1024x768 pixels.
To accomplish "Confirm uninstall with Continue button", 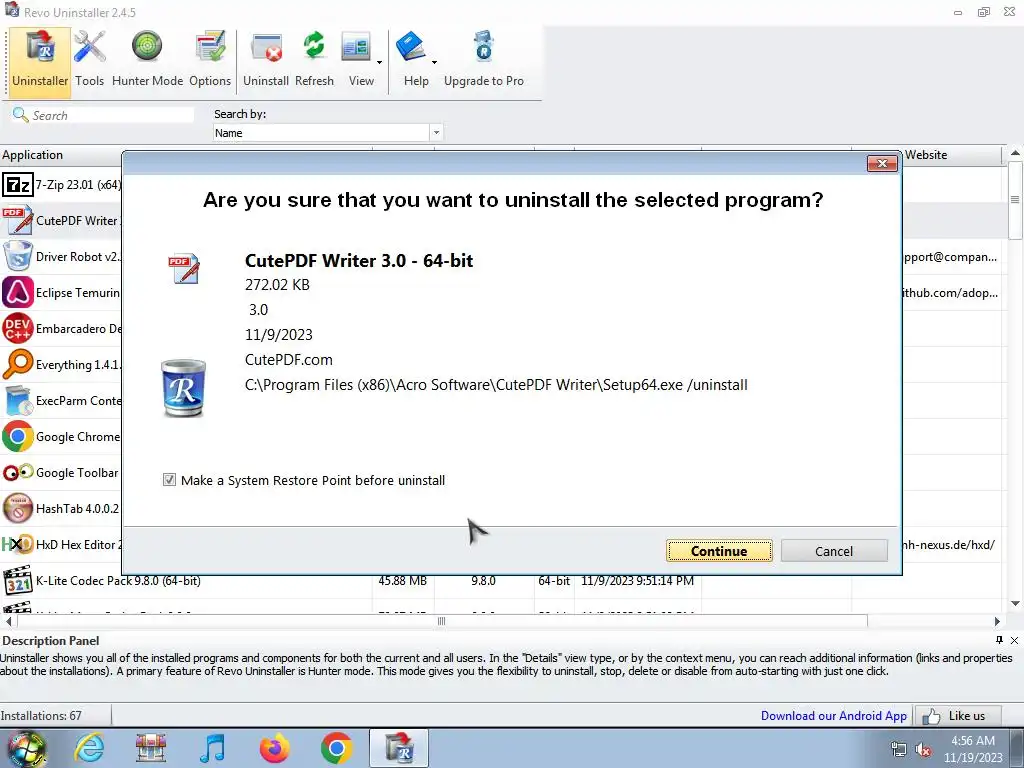I will click(x=719, y=551).
